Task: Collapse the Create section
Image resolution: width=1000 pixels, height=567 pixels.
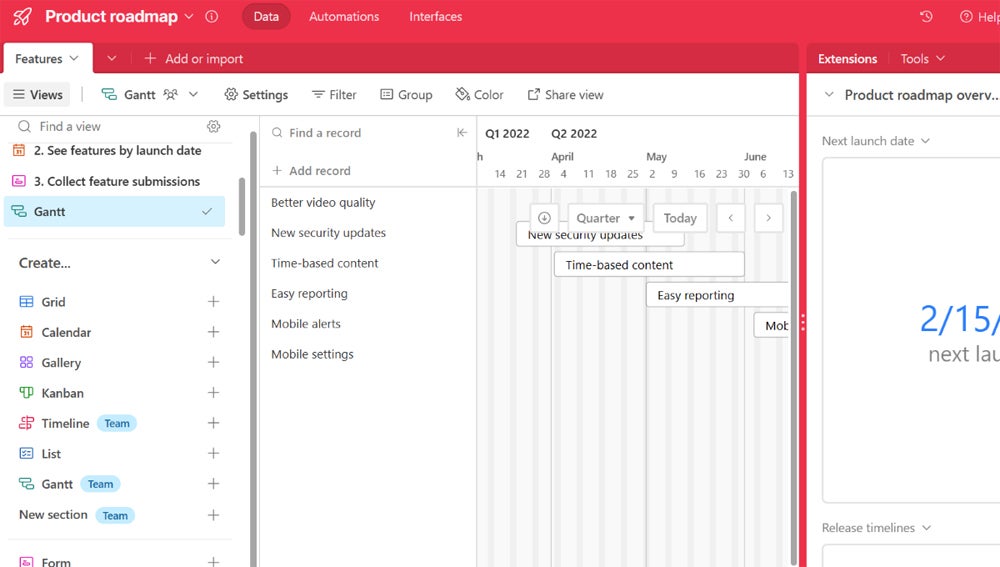Action: 216,262
